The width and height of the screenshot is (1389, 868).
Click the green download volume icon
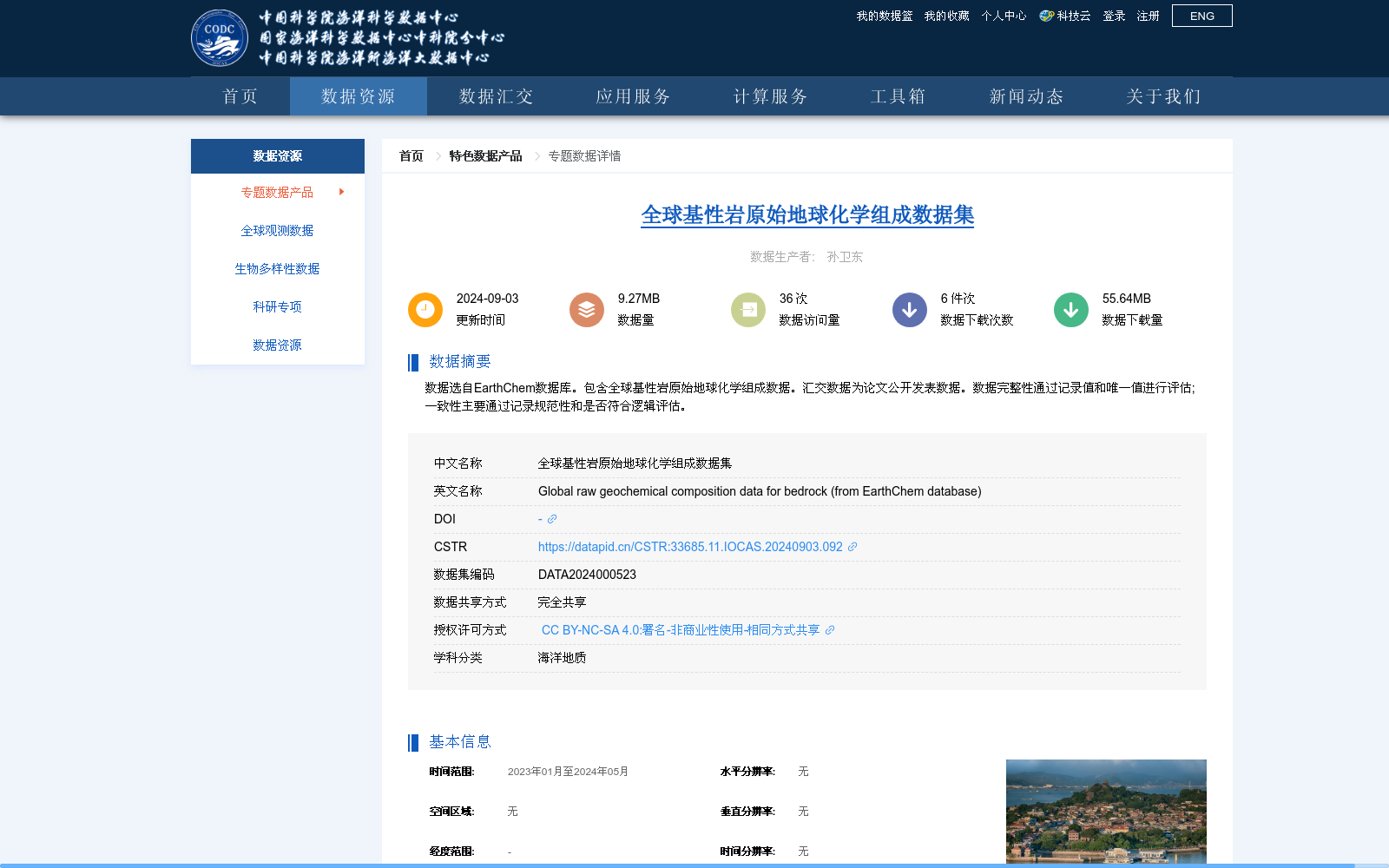tap(1071, 310)
